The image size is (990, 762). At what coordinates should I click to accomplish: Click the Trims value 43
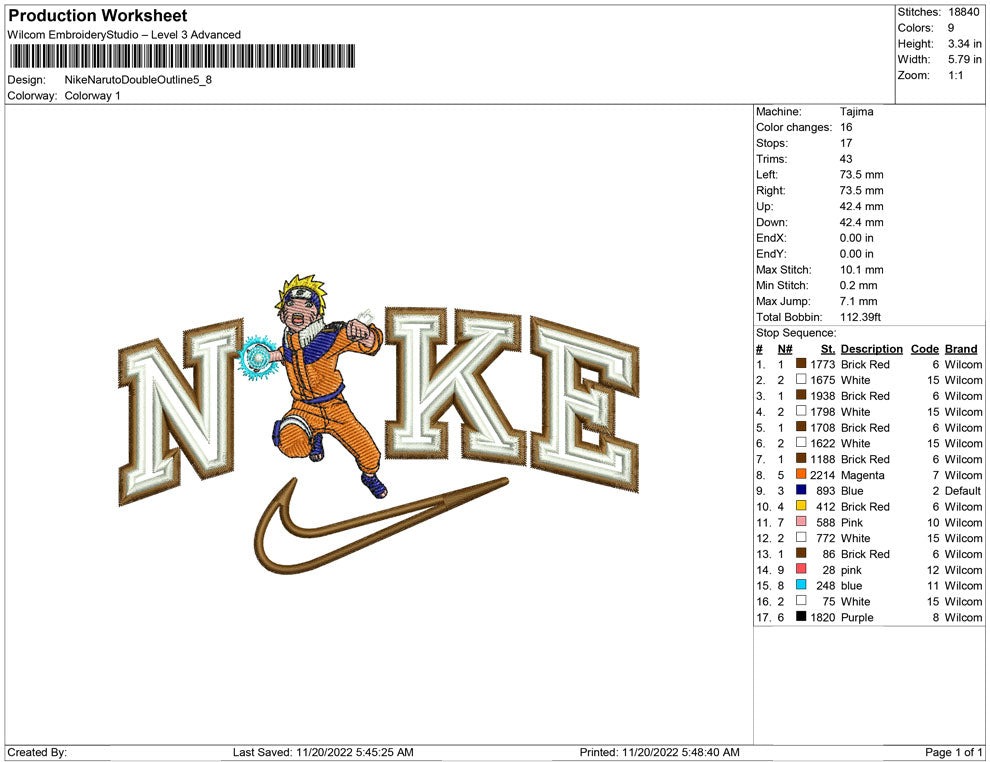846,158
